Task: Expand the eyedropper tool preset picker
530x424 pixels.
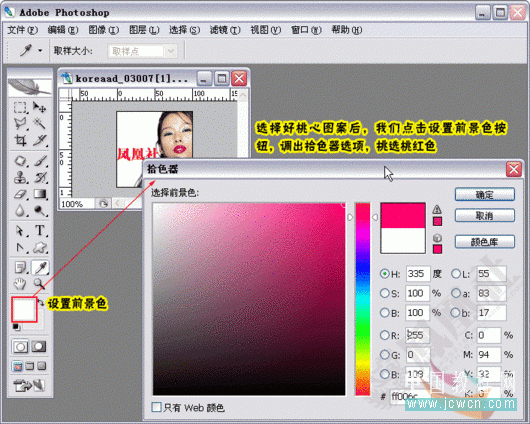Action: pos(40,51)
